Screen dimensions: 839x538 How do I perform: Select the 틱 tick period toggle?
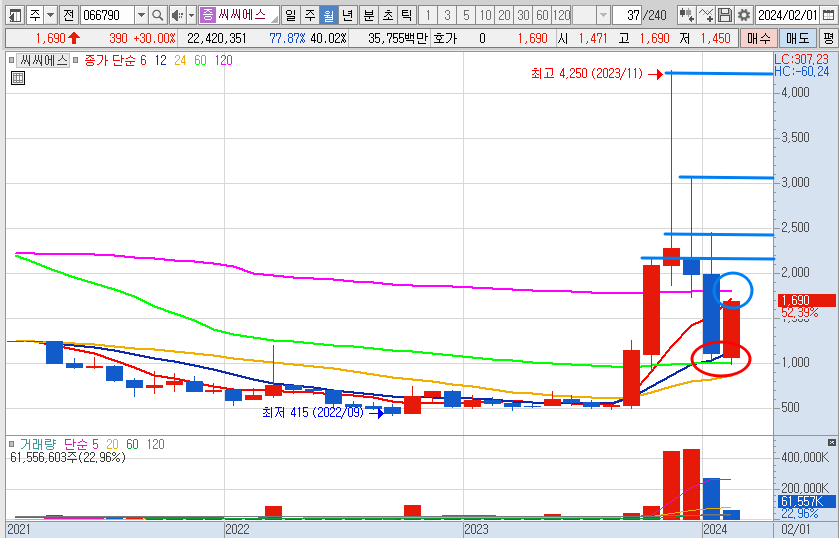[x=407, y=15]
